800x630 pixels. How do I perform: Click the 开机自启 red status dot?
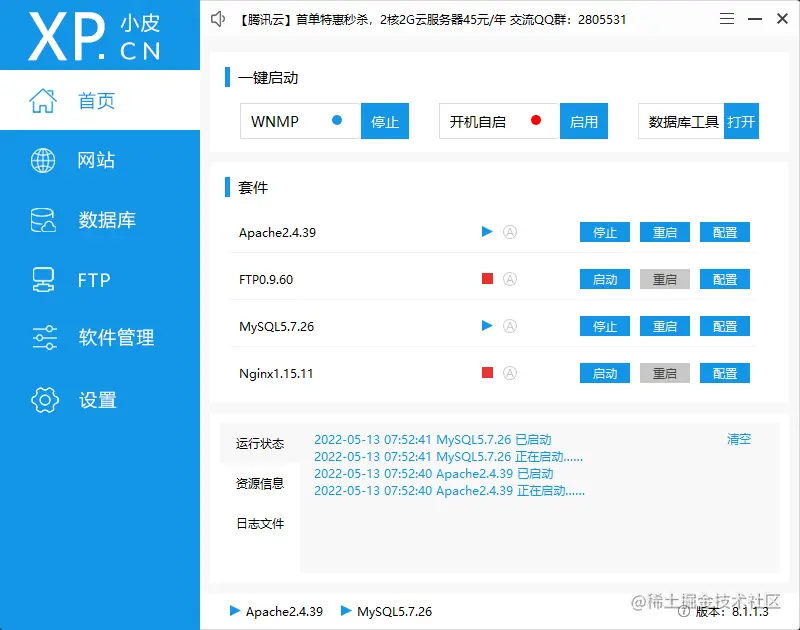coord(536,120)
